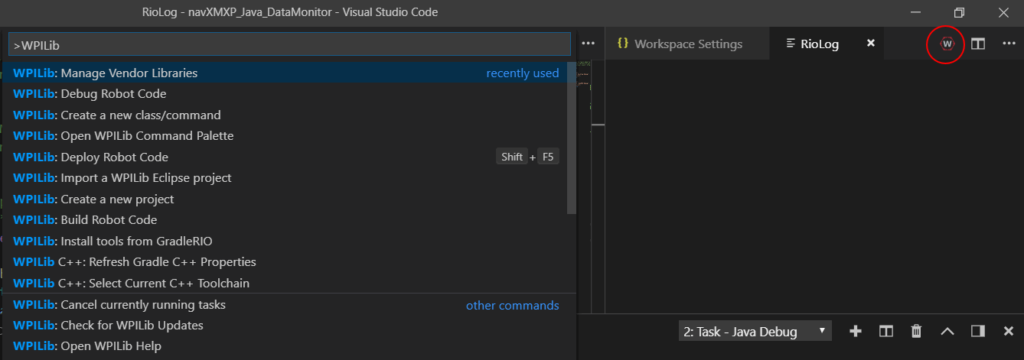Move the panel using the dock icon
1024x360 pixels.
(x=978, y=331)
